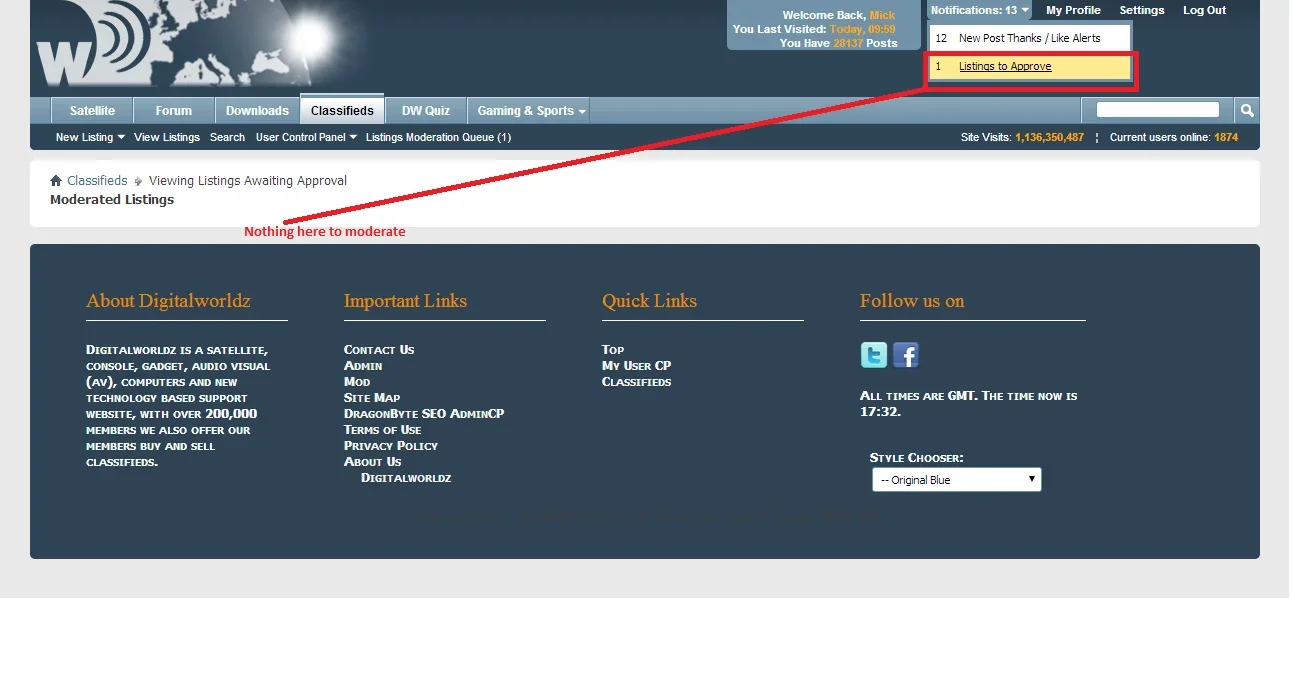This screenshot has height=688, width=1292.
Task: Click the Moderated Listings heading
Action: pyautogui.click(x=112, y=200)
